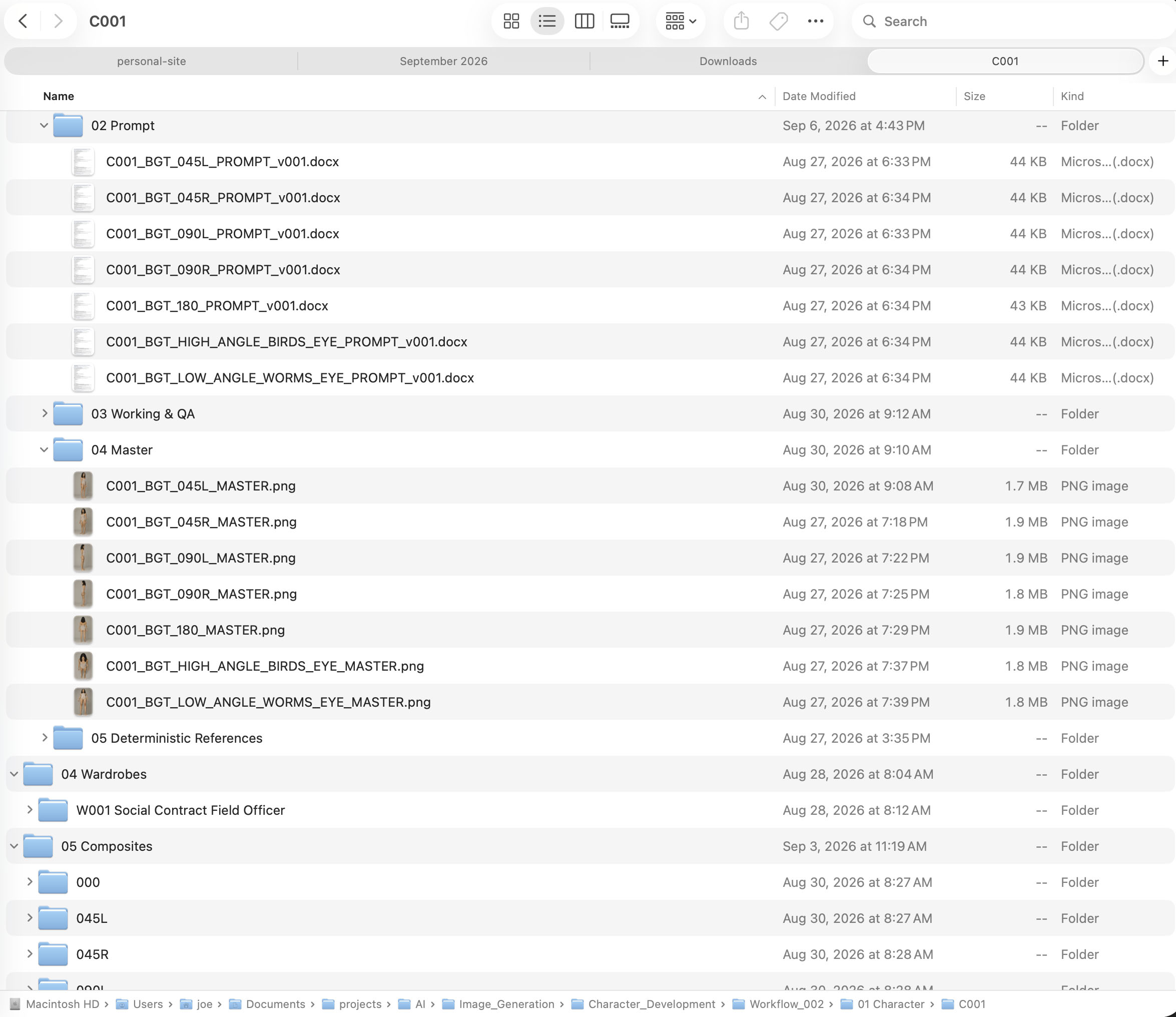Select the 045R folder icon
The height and width of the screenshot is (1017, 1176).
pyautogui.click(x=53, y=954)
